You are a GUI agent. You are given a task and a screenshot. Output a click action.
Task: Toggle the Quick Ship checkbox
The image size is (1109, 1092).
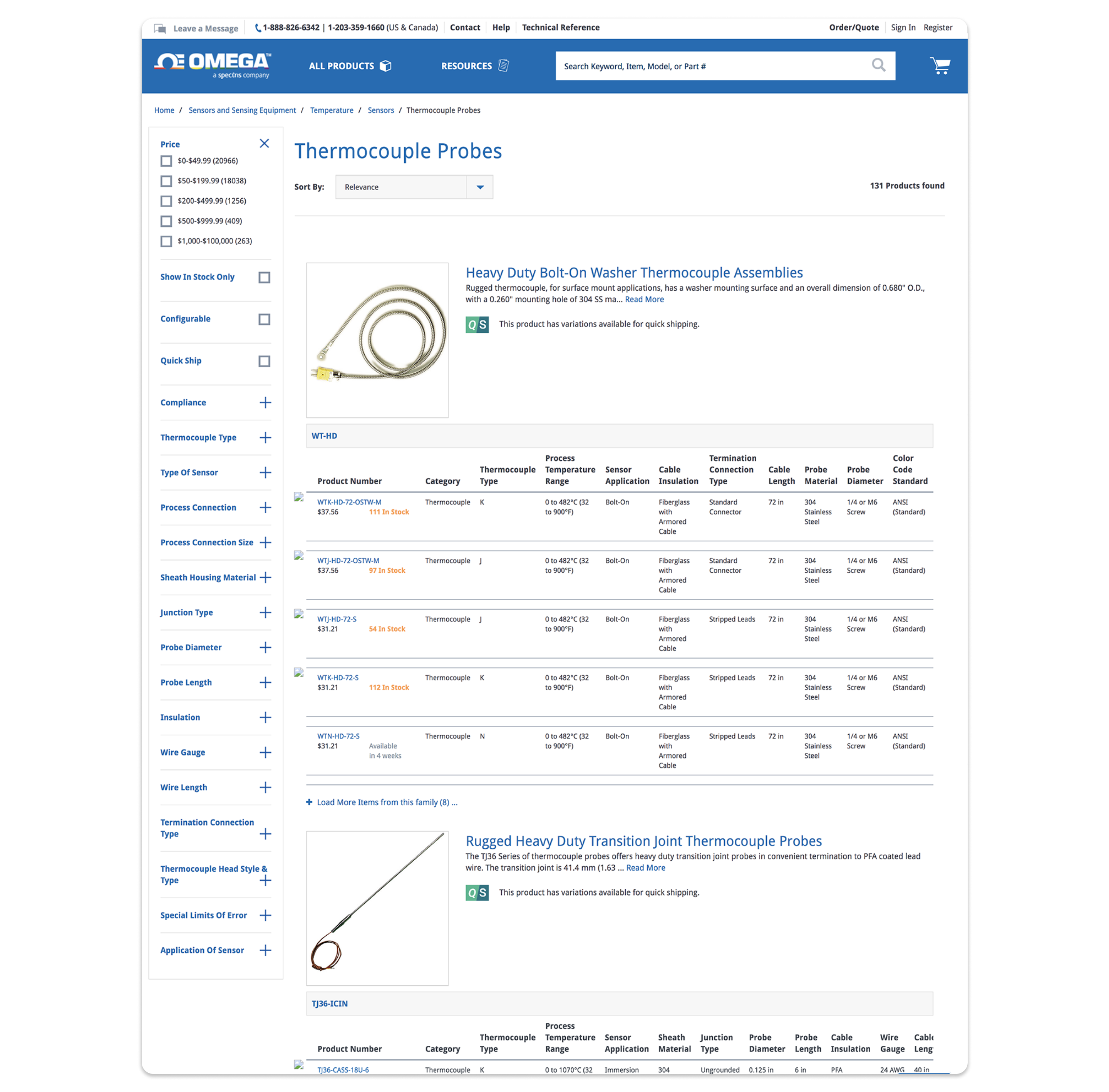pyautogui.click(x=264, y=361)
